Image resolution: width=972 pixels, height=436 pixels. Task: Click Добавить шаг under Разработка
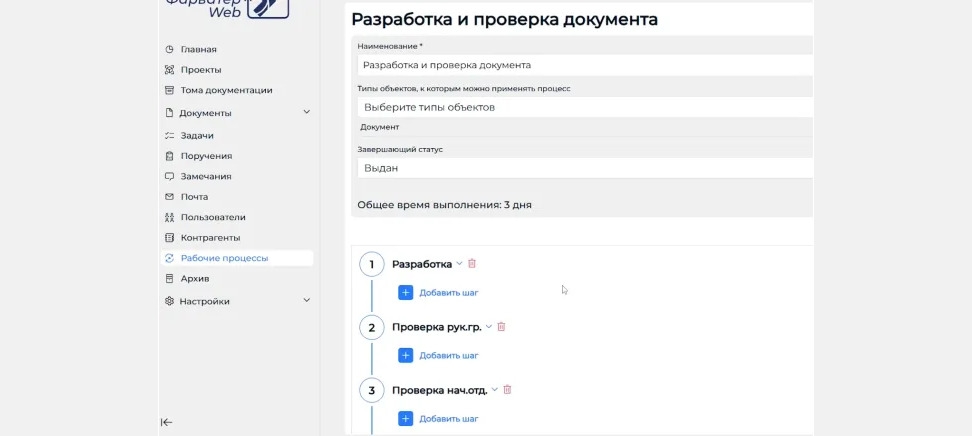coord(449,293)
